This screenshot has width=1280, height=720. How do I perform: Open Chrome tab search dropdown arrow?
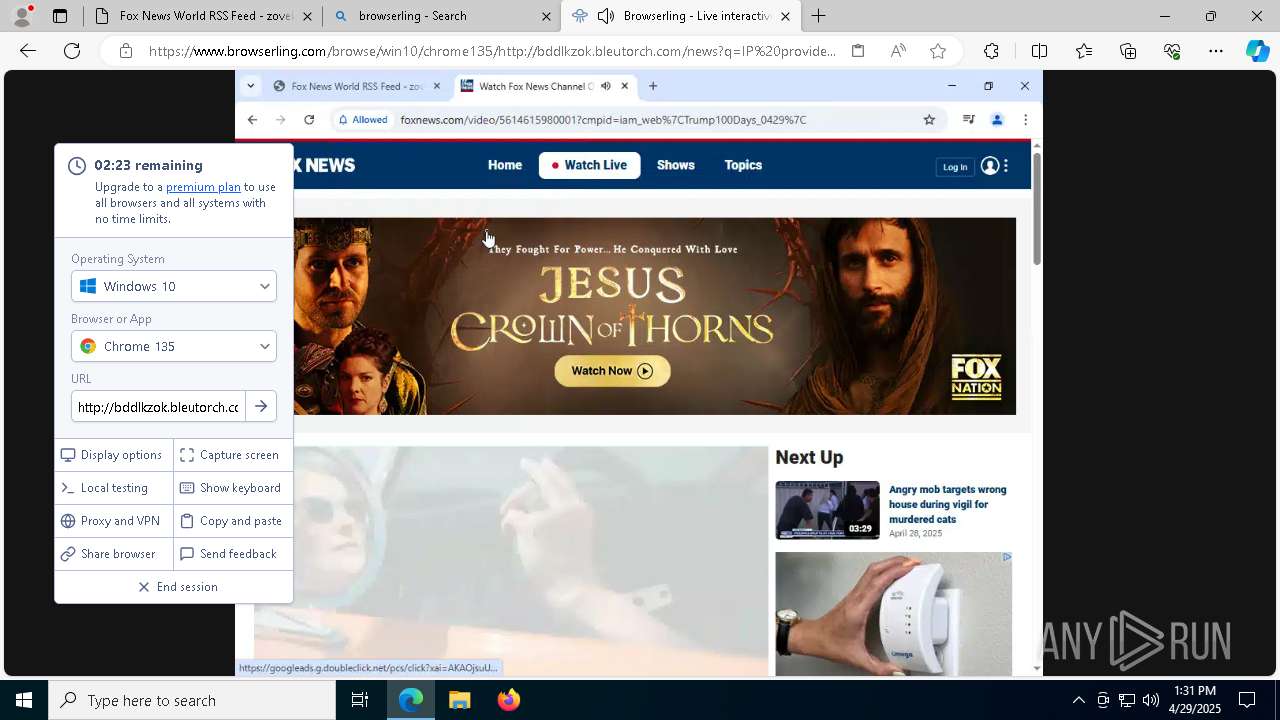tap(251, 86)
